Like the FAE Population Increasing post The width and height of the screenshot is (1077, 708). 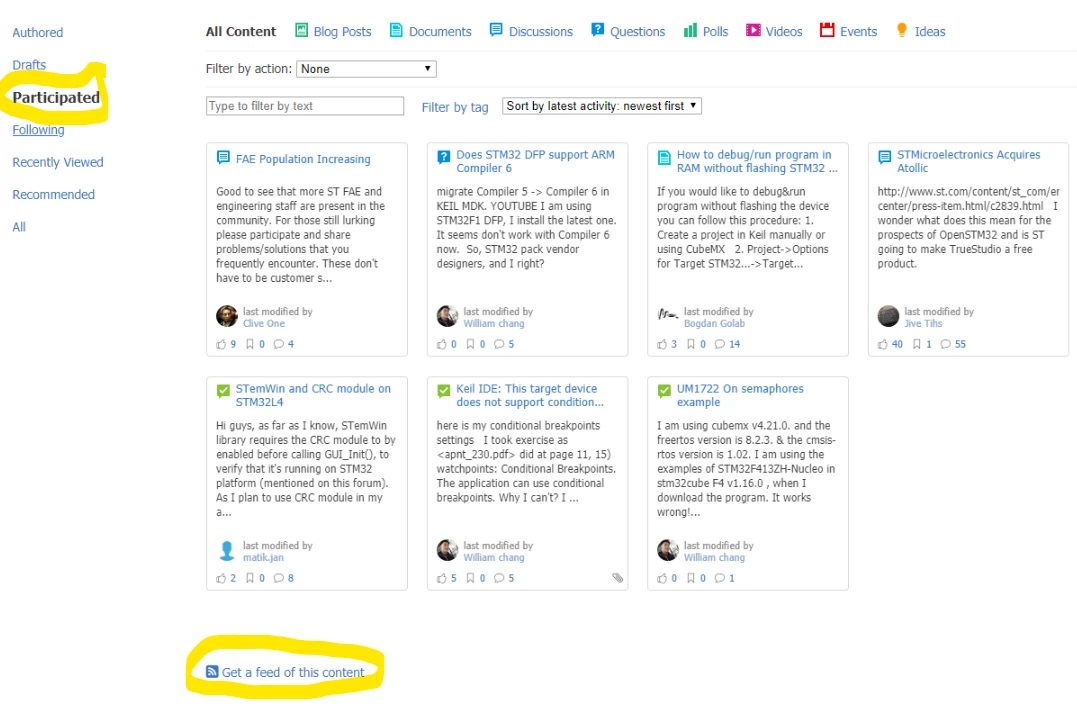[221, 344]
